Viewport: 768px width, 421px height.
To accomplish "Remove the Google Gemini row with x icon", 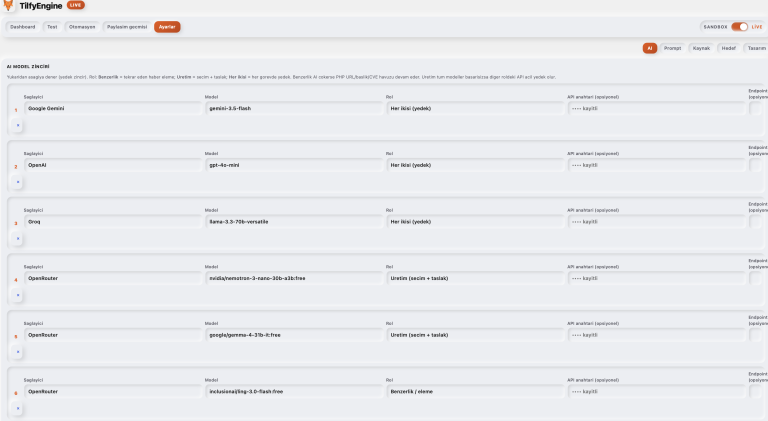I will 18,125.
